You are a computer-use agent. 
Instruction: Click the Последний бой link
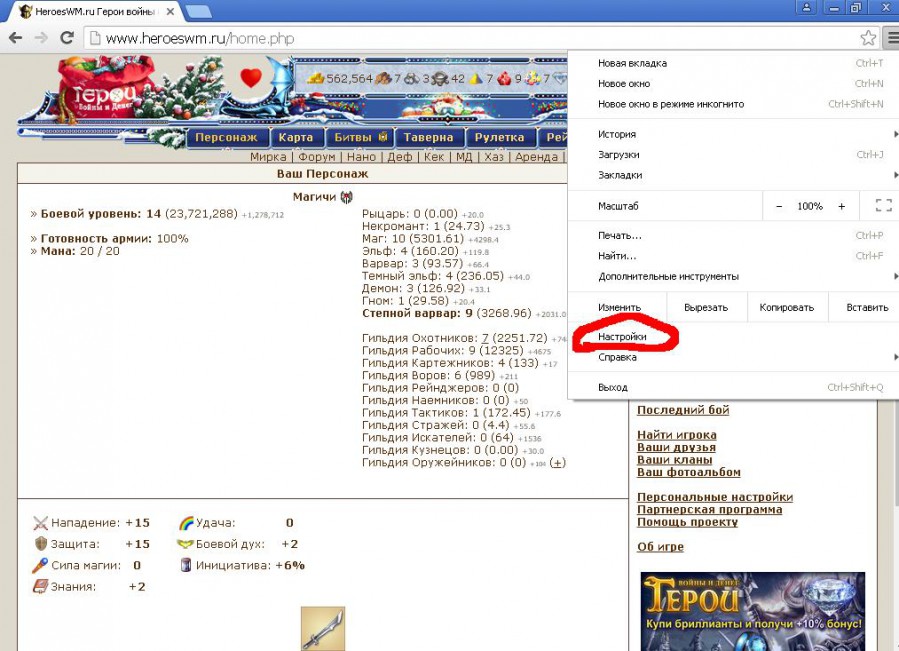(x=683, y=410)
